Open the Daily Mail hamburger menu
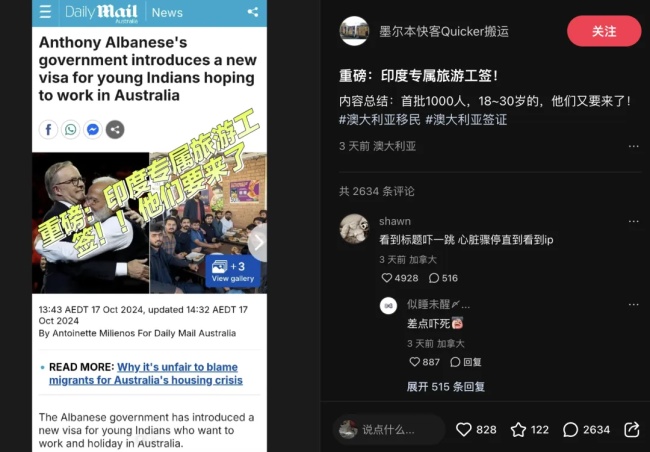This screenshot has height=452, width=650. point(45,12)
